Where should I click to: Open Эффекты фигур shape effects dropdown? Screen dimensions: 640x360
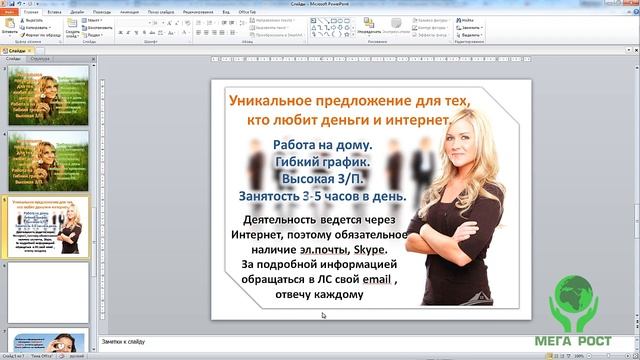click(430, 35)
